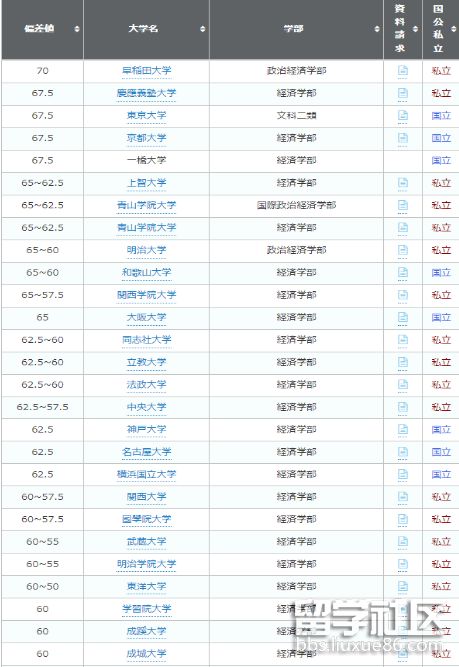Sort the table by 学部 column arrows
The height and width of the screenshot is (667, 459).
(x=377, y=29)
